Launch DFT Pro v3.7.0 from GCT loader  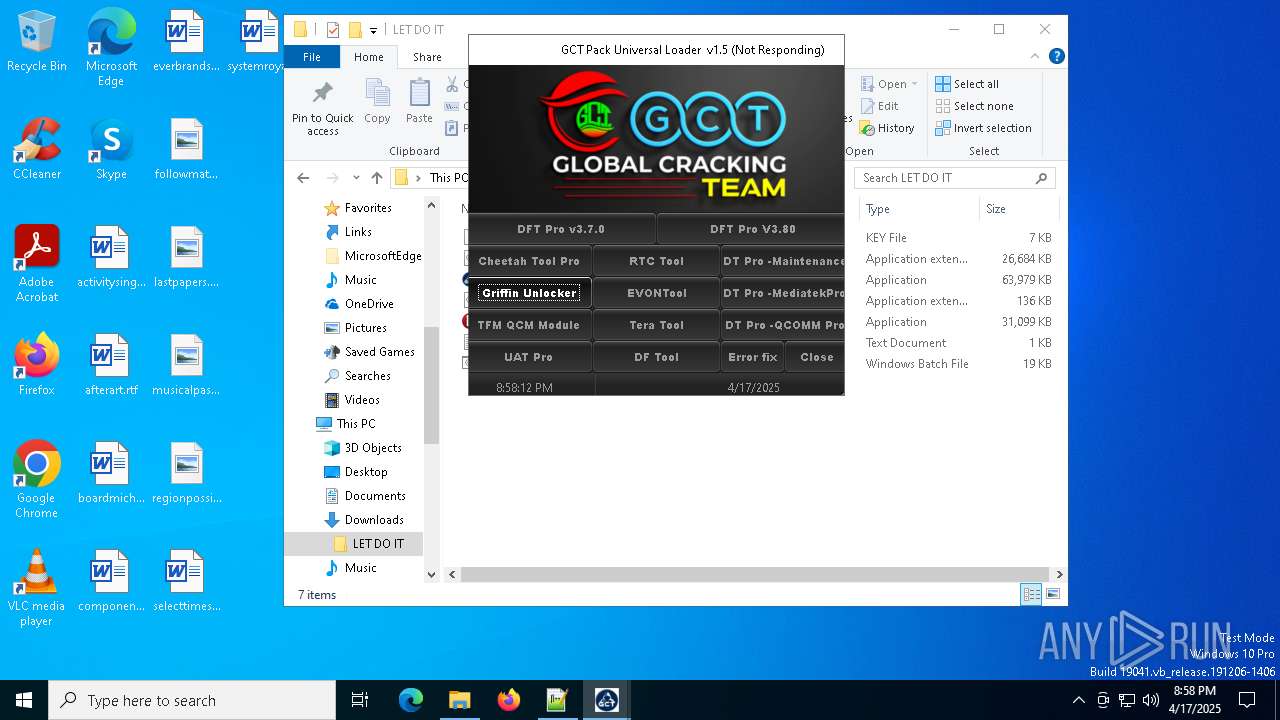click(x=561, y=229)
